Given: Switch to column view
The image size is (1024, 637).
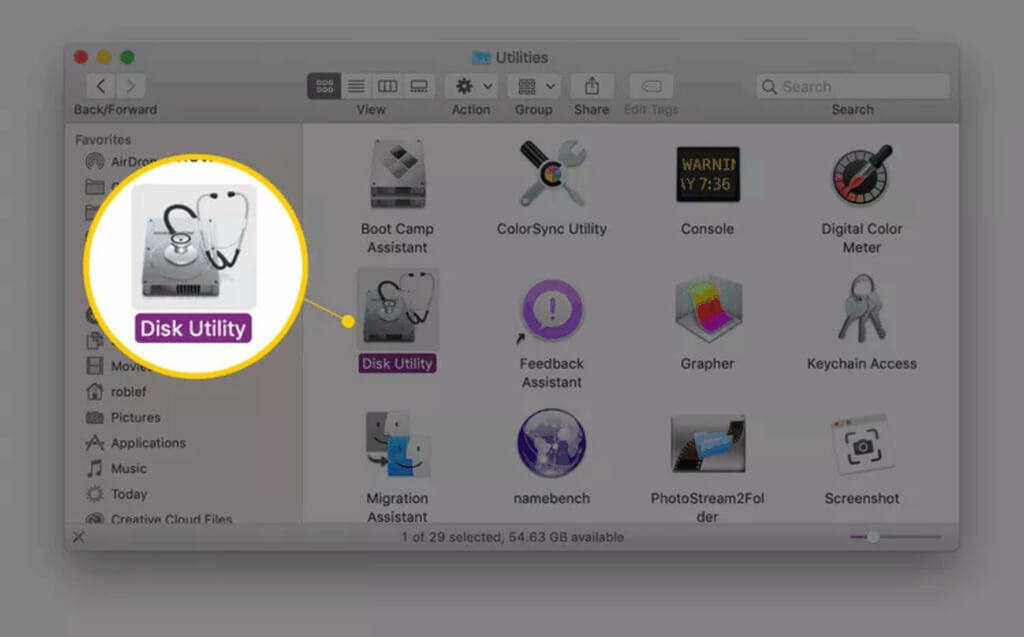Looking at the screenshot, I should click(x=388, y=86).
